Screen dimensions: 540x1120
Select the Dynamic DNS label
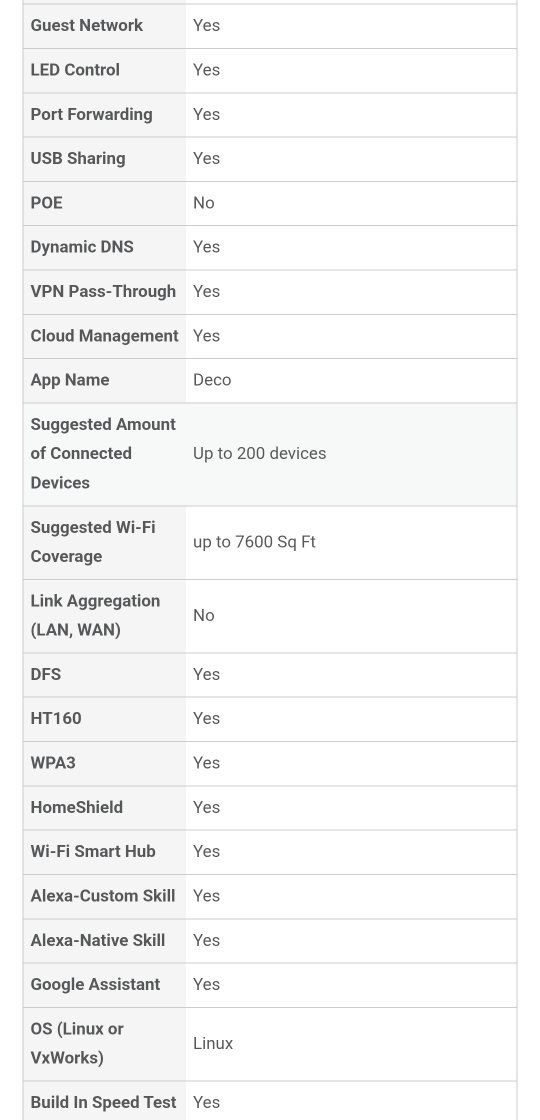click(82, 247)
